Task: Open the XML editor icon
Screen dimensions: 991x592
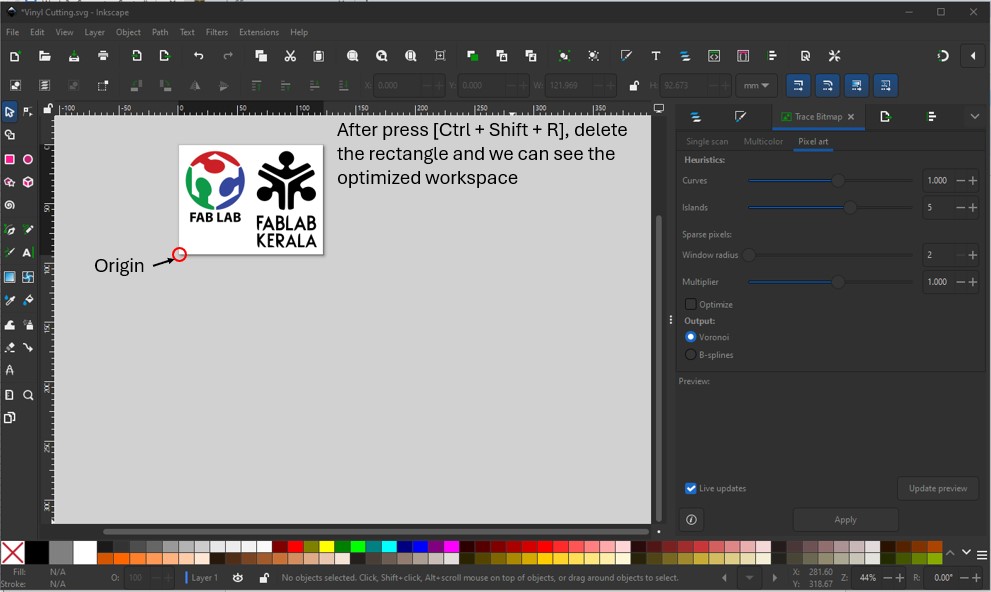Action: click(714, 56)
